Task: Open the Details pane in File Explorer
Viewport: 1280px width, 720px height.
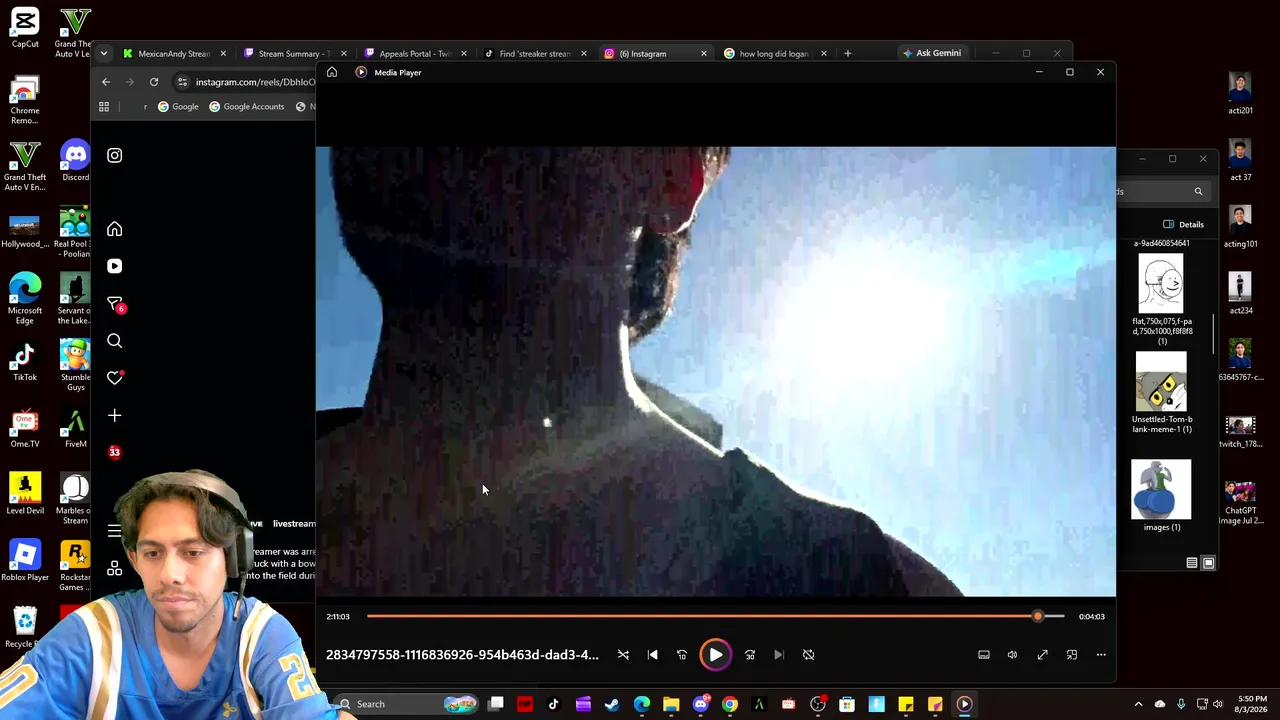Action: (1183, 224)
